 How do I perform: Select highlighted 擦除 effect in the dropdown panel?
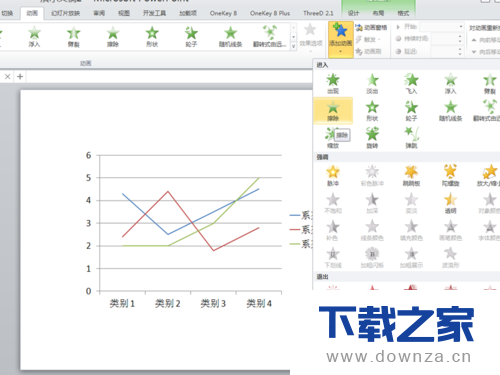click(x=333, y=111)
